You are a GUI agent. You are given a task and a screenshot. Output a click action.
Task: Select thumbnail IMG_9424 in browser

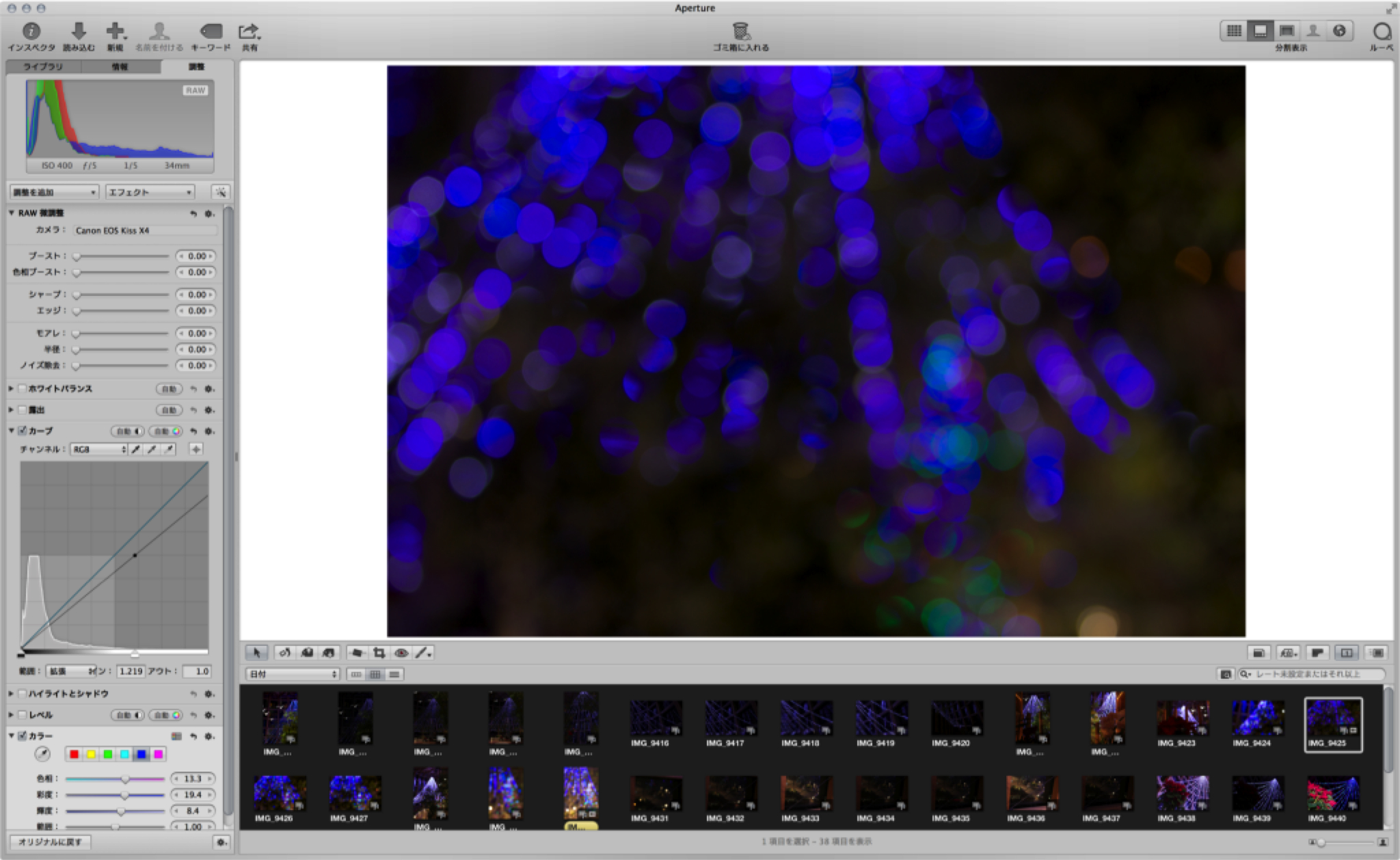pos(1257,718)
